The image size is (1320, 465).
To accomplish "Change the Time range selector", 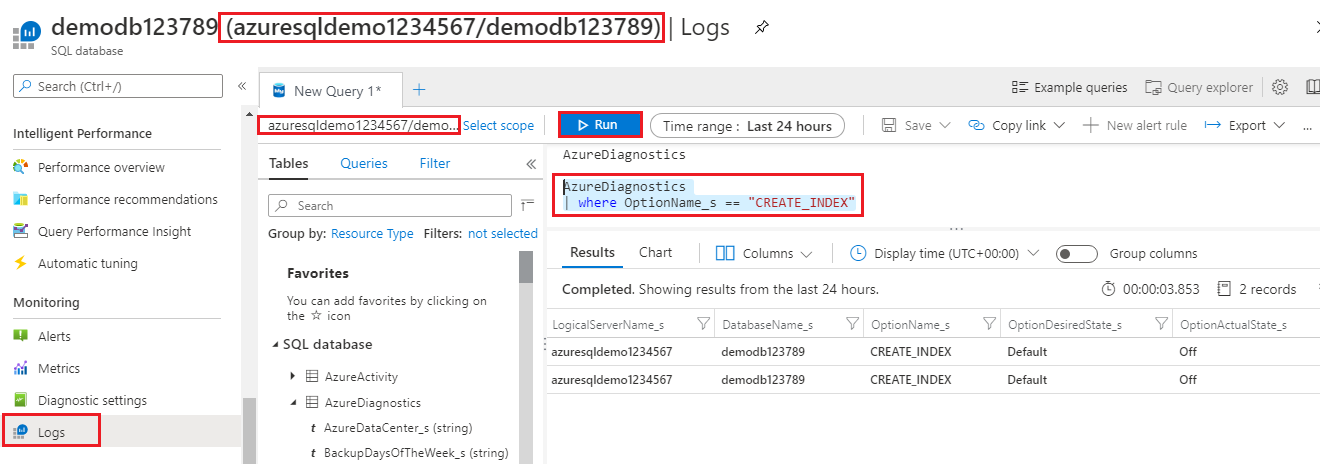I will click(x=747, y=126).
